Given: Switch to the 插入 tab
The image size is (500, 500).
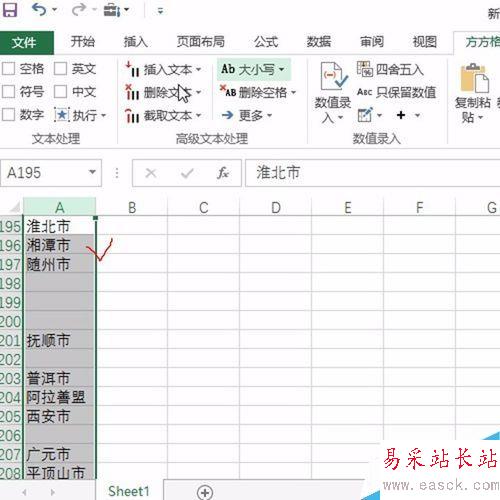Looking at the screenshot, I should click(136, 42).
